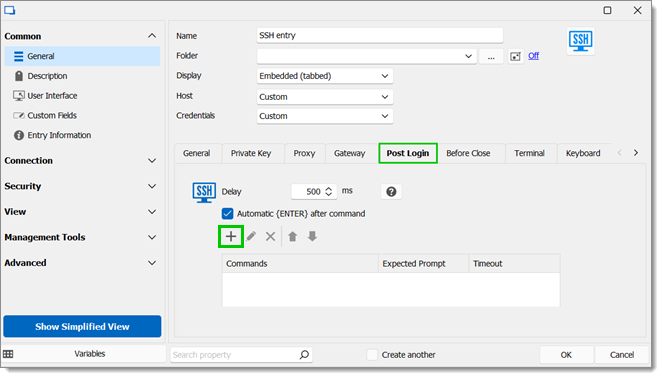Expand the Management Tools section
Viewport: 662px width, 378px height.
point(152,238)
